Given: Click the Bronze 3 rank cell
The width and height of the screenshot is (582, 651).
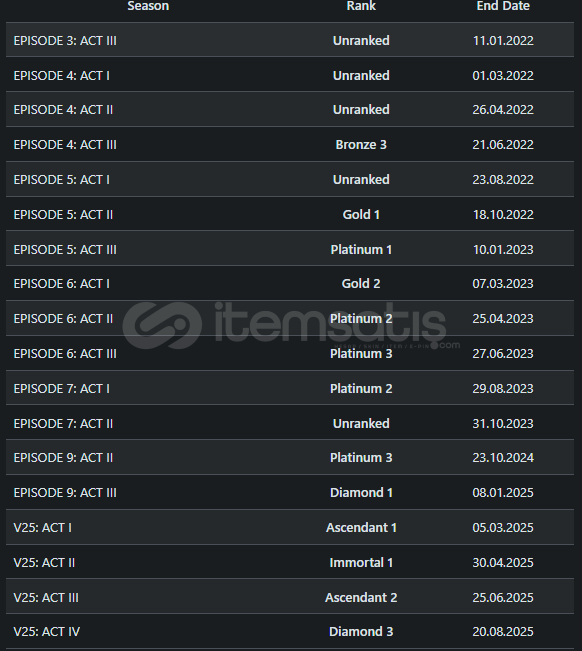Looking at the screenshot, I should (361, 144).
